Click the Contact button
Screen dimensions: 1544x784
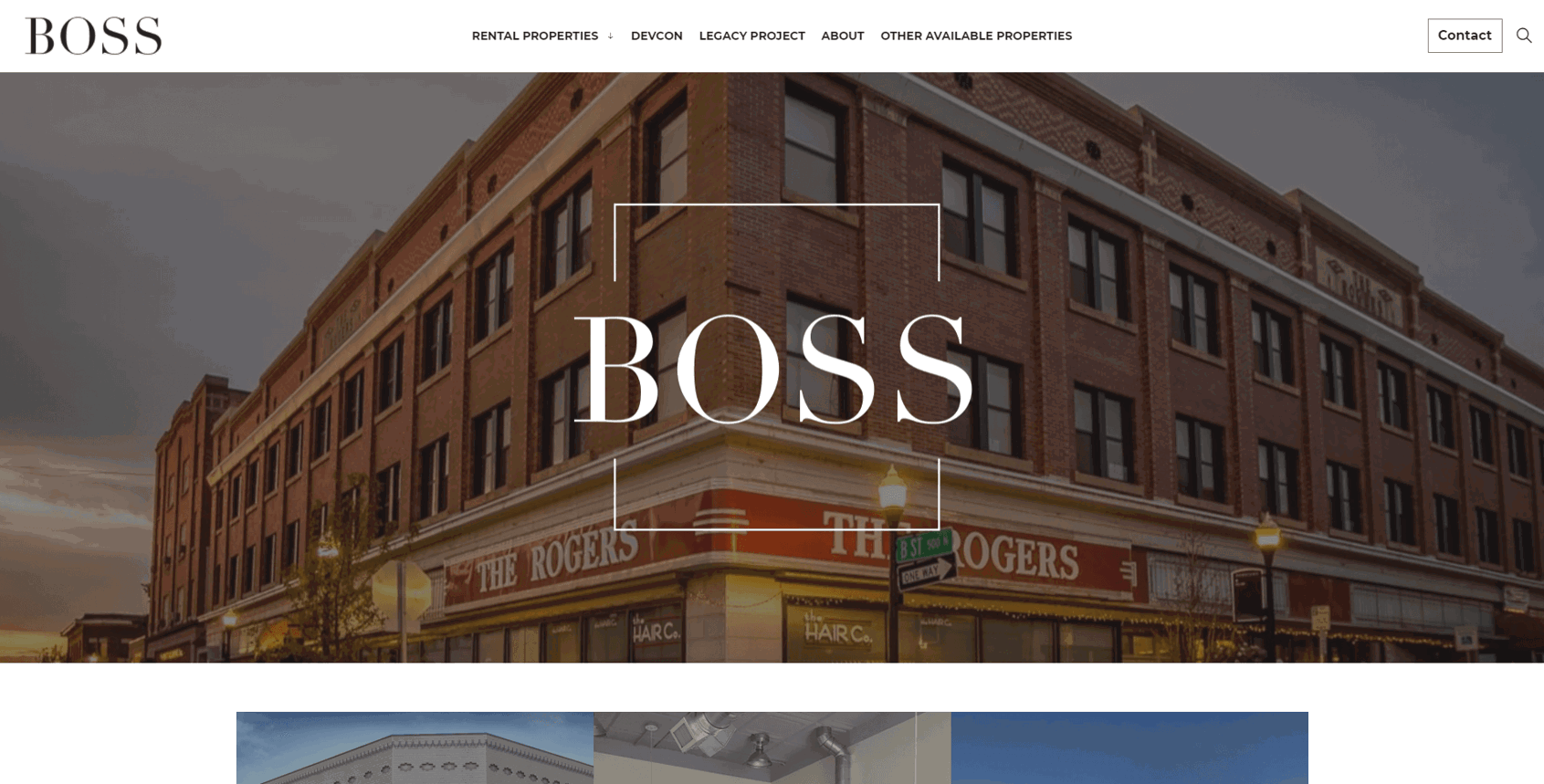click(1465, 36)
